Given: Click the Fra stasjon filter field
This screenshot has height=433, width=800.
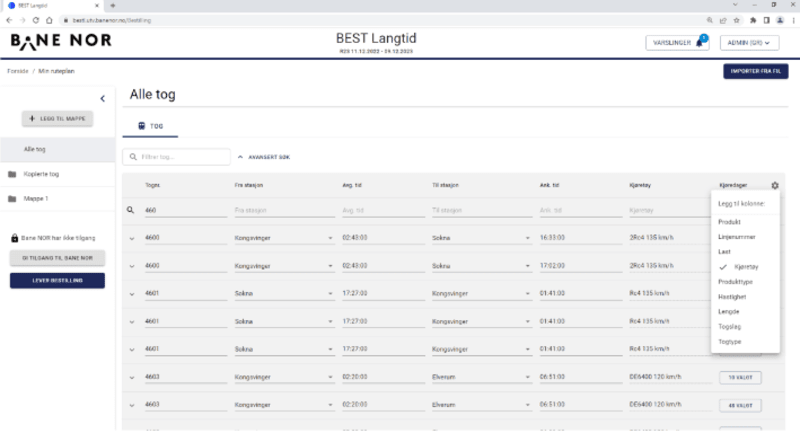Looking at the screenshot, I should (285, 210).
